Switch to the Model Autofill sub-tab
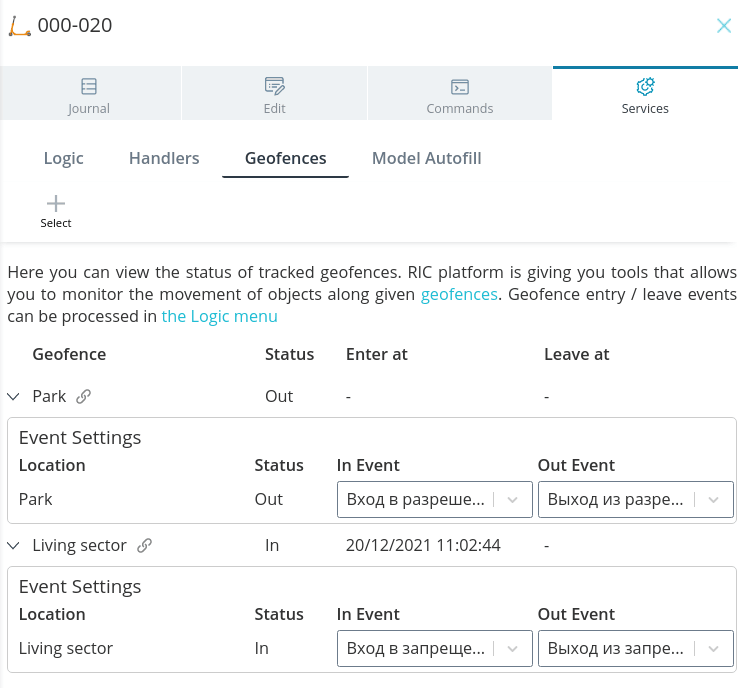 (427, 158)
